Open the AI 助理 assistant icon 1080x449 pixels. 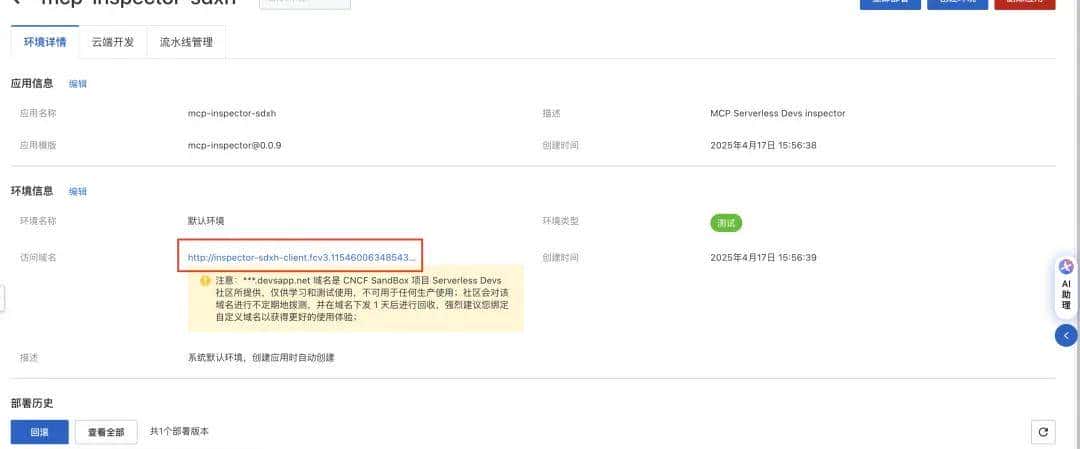1066,287
